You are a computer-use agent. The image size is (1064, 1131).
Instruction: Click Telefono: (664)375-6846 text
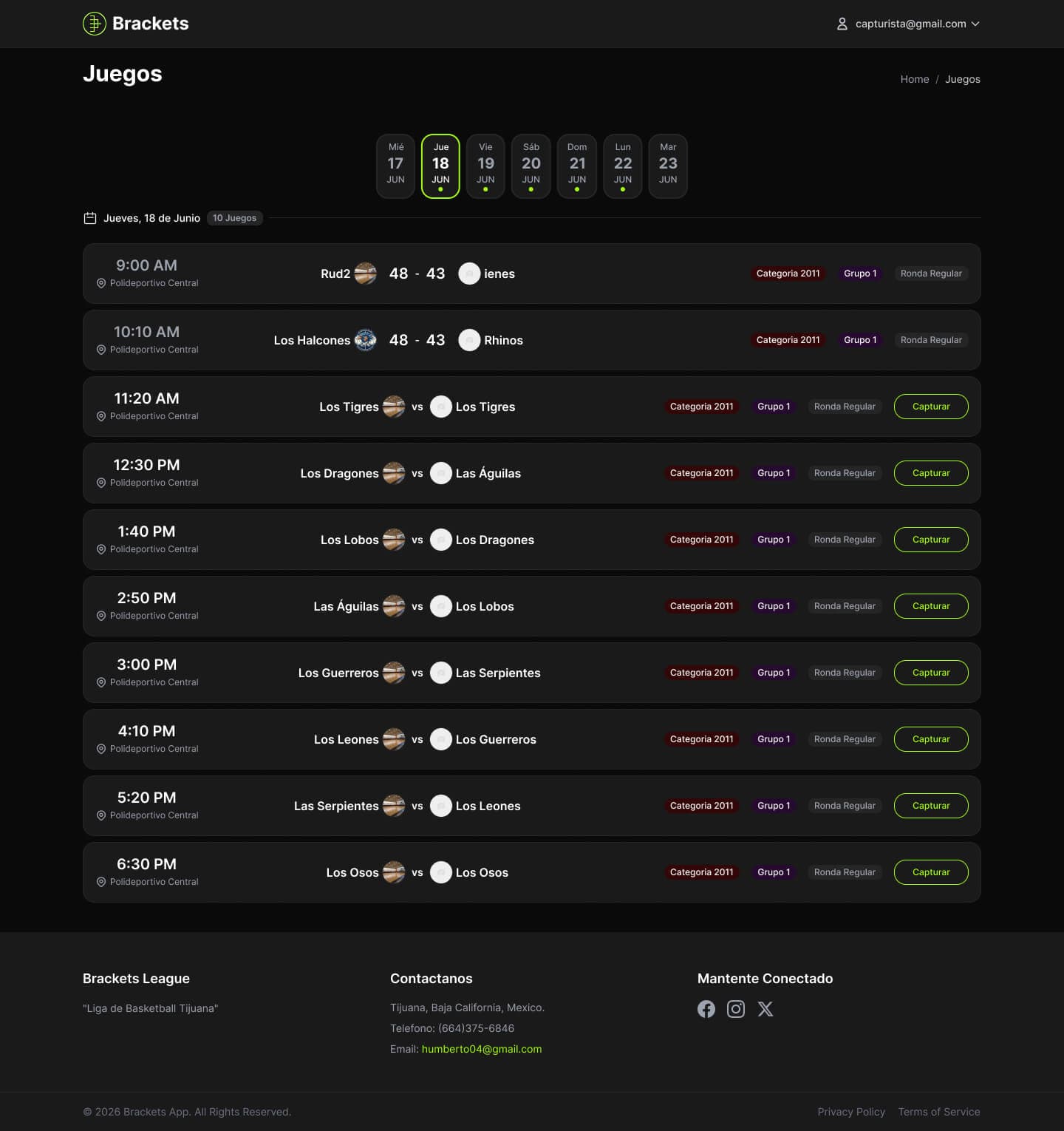452,1028
